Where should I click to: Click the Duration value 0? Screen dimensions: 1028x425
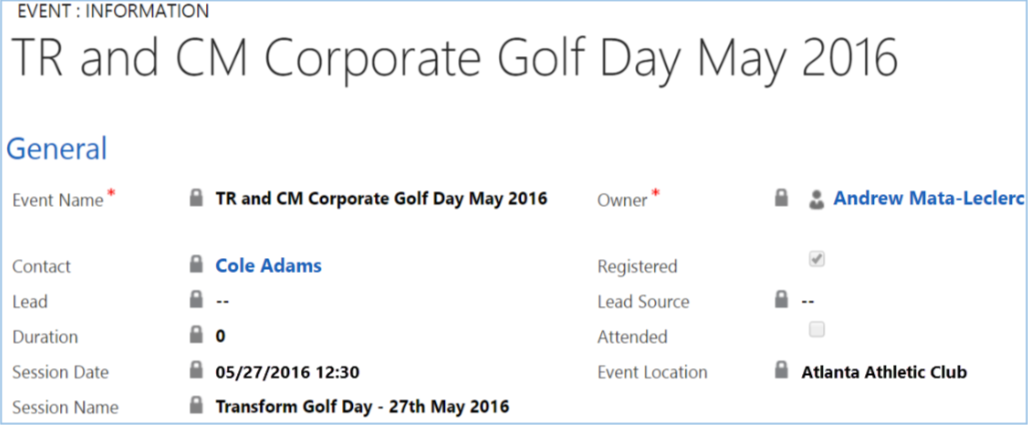pos(221,337)
